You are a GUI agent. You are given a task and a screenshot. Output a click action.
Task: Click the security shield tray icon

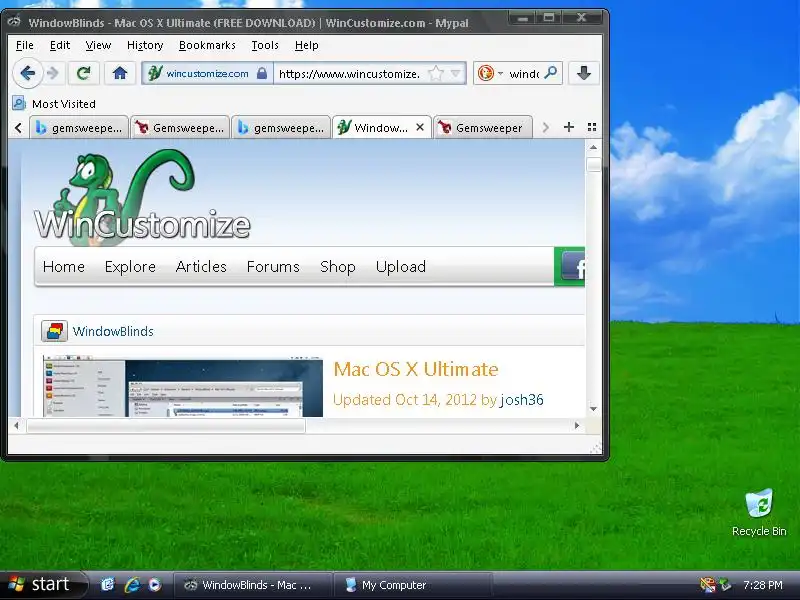coord(708,585)
